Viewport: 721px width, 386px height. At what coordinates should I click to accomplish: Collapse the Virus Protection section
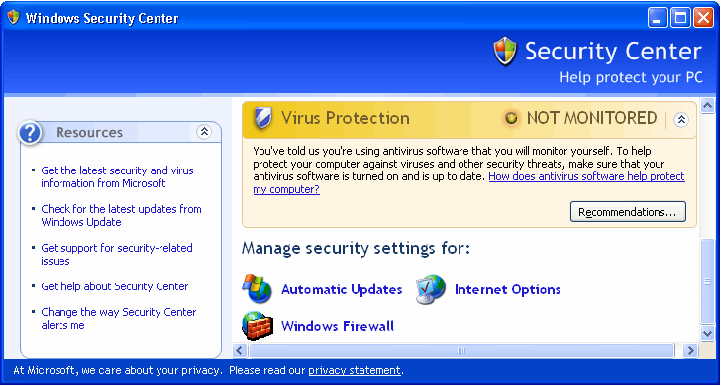click(681, 120)
